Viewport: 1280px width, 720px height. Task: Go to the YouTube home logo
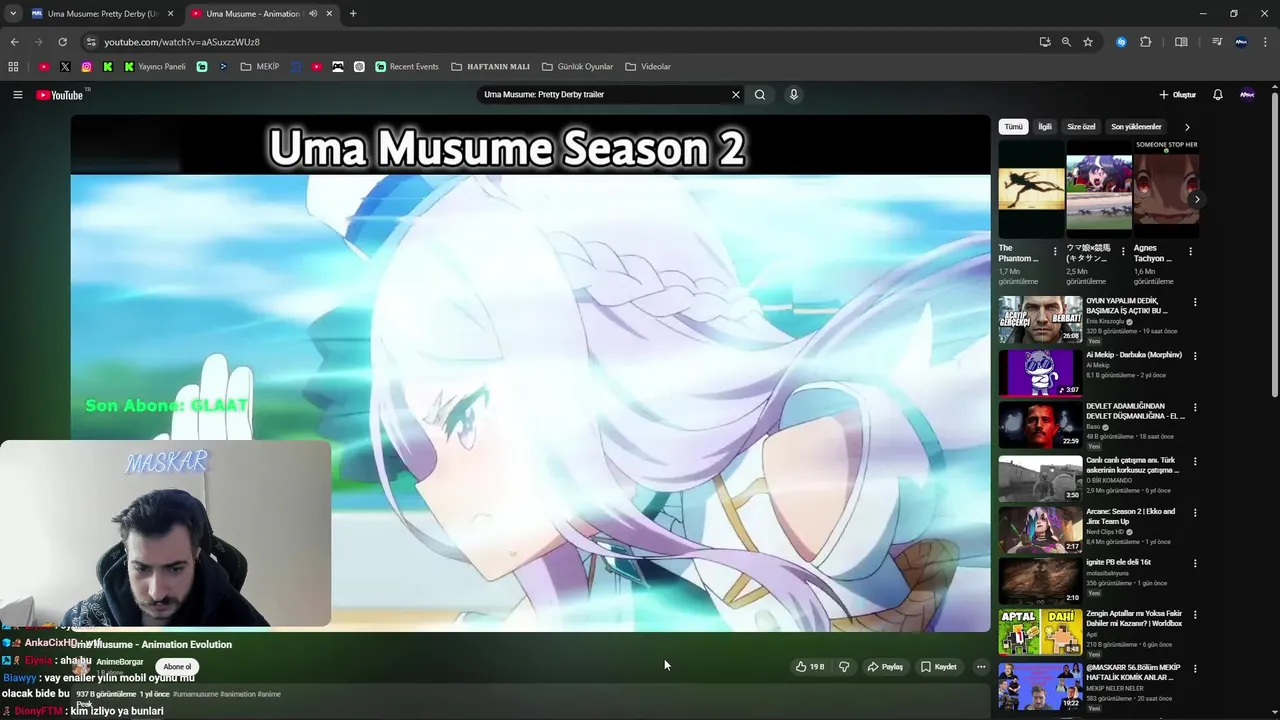point(60,95)
